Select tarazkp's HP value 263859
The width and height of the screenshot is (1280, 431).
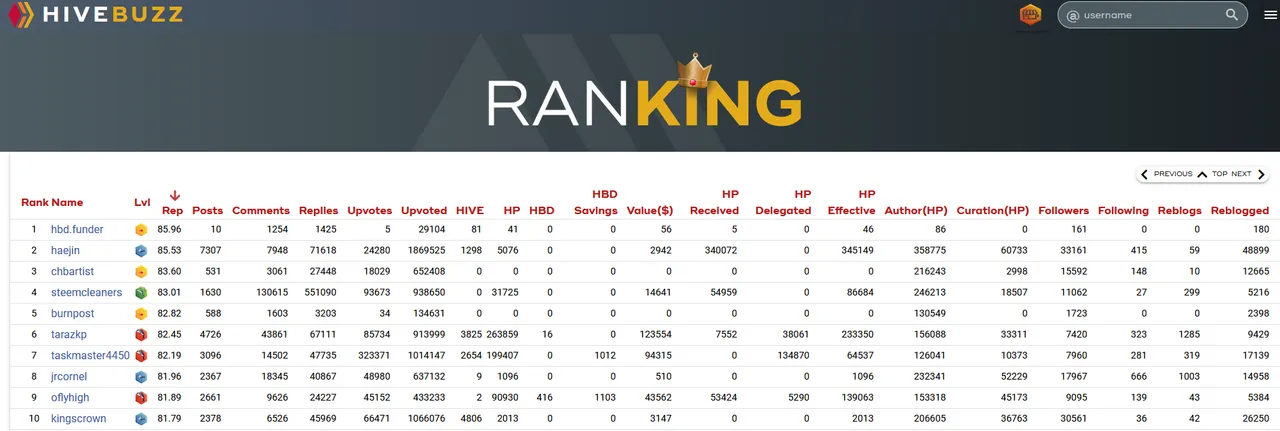tap(503, 334)
